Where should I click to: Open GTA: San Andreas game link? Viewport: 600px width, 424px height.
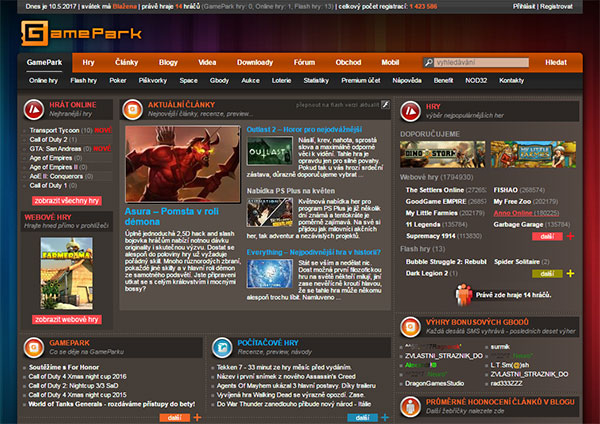[x=55, y=149]
